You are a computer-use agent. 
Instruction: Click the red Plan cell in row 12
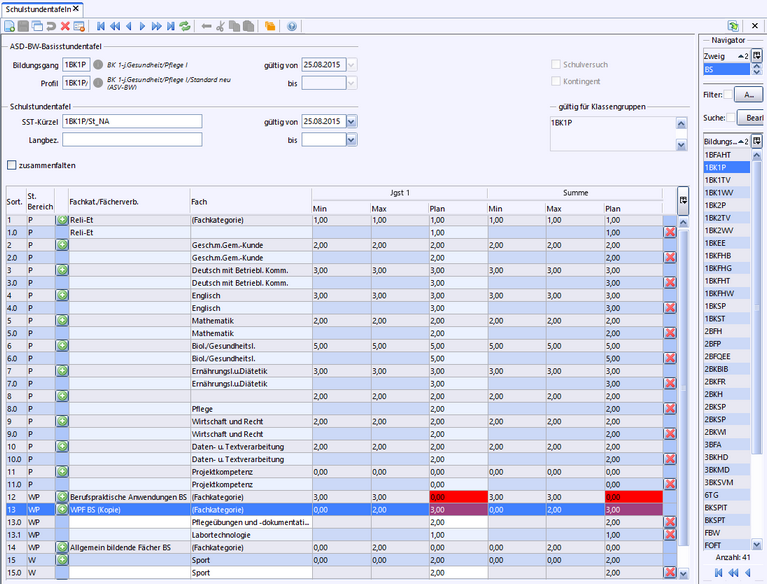pos(456,496)
